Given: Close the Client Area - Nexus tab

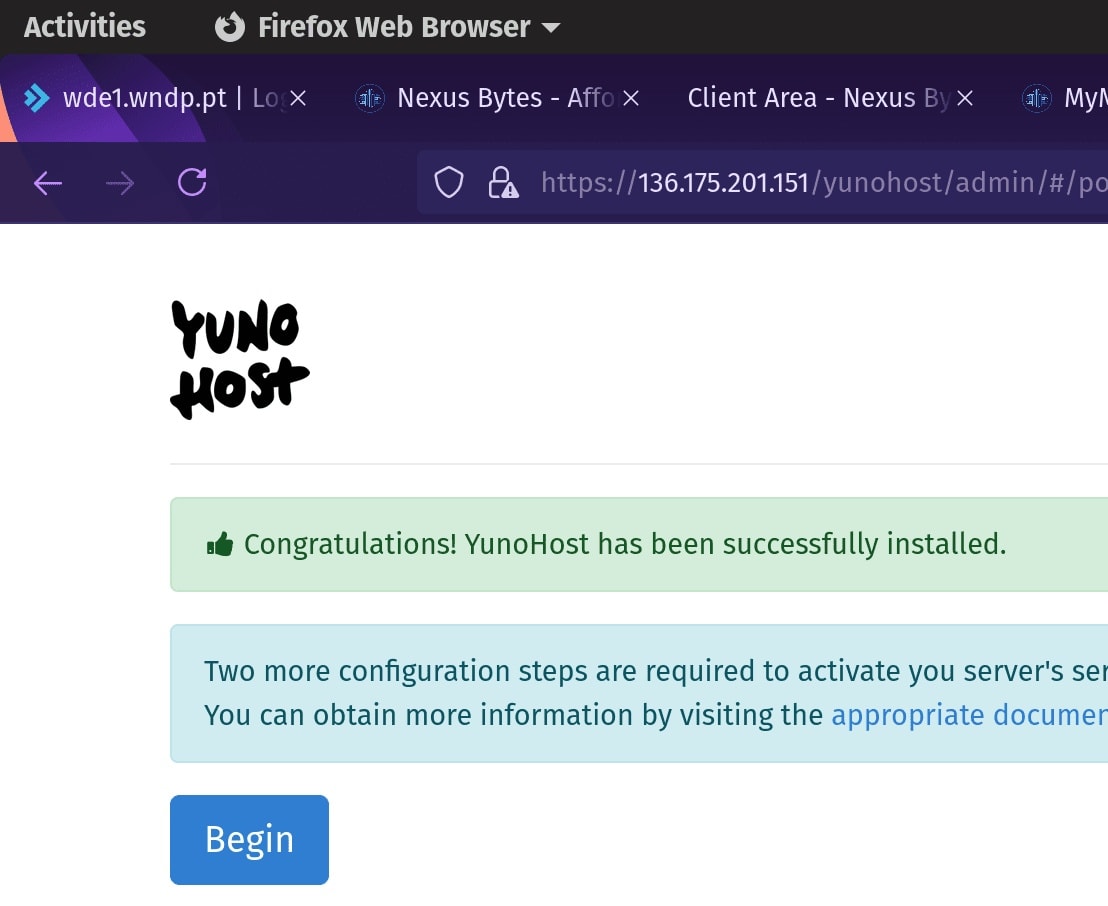Looking at the screenshot, I should click(965, 98).
